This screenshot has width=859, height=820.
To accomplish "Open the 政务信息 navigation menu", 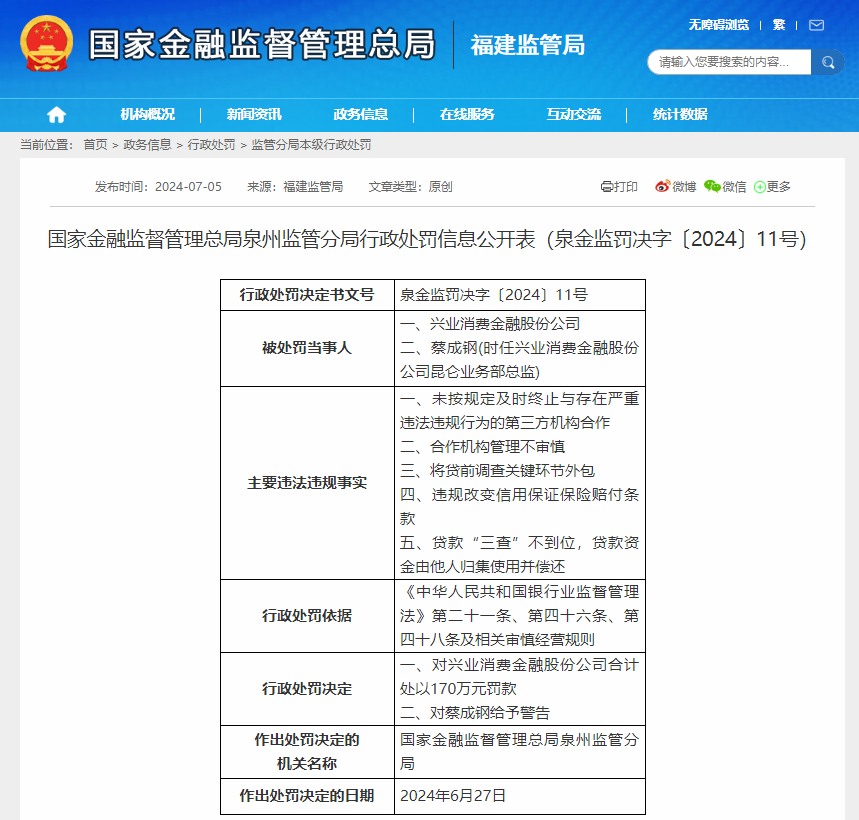I will 363,115.
